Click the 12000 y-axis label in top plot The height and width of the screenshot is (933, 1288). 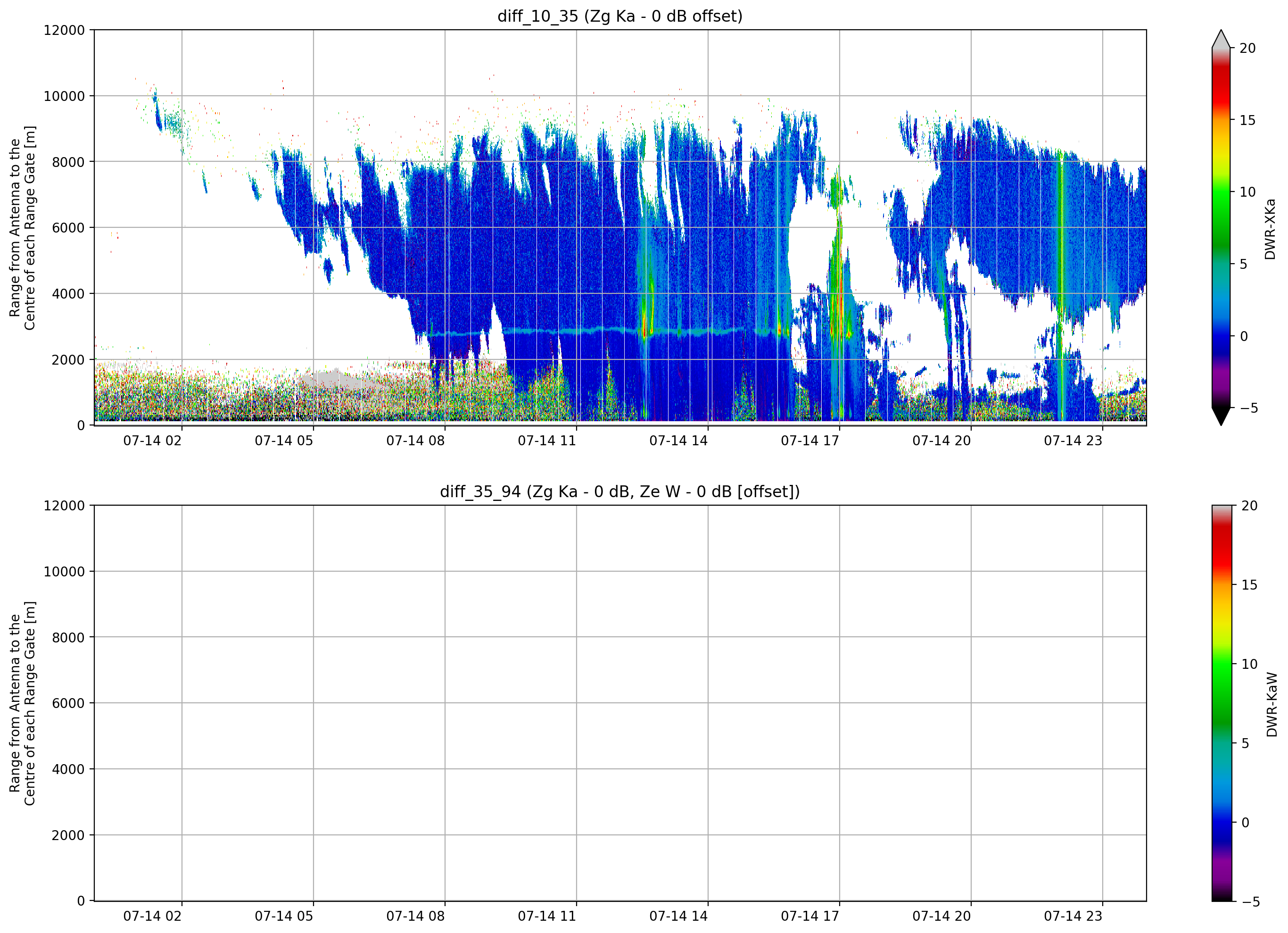tap(64, 30)
